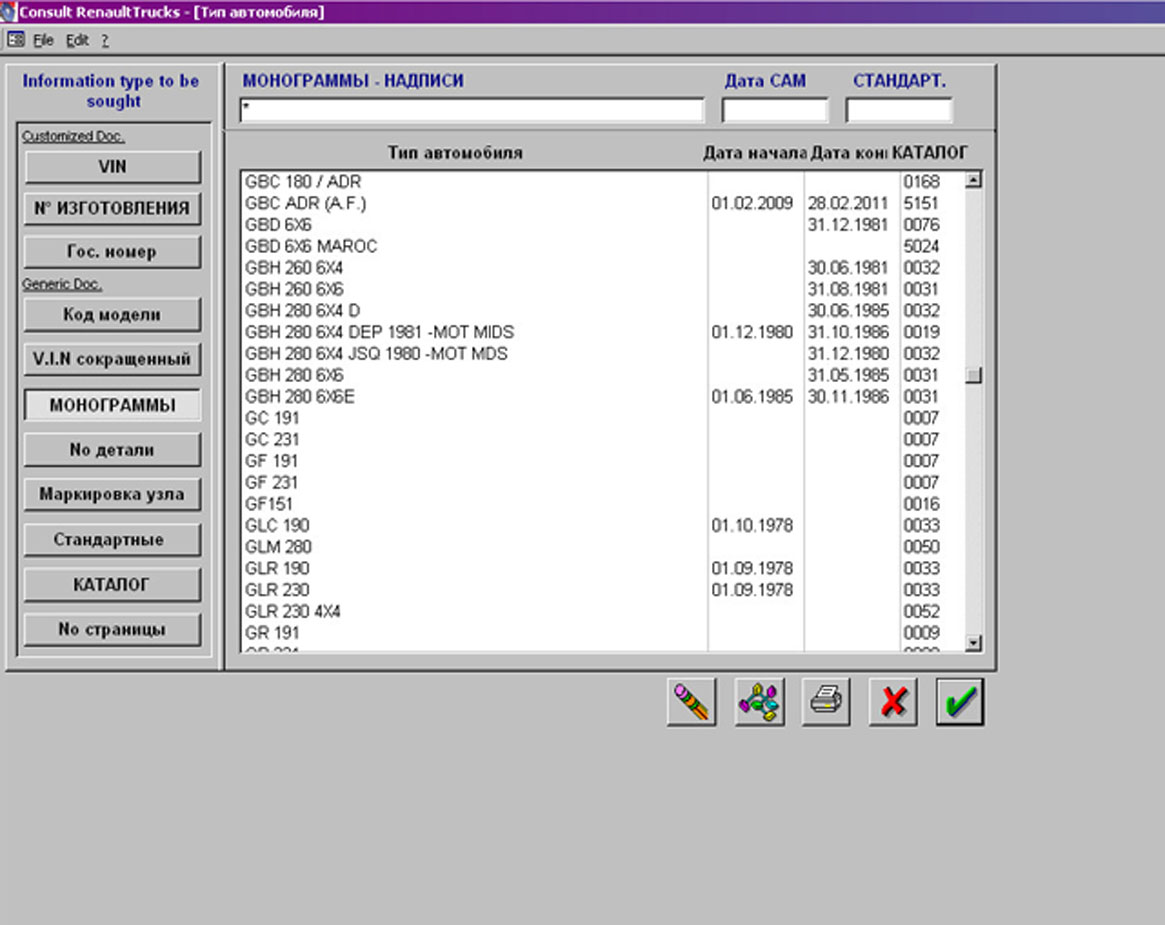Click the green checkmark confirm icon

(960, 702)
